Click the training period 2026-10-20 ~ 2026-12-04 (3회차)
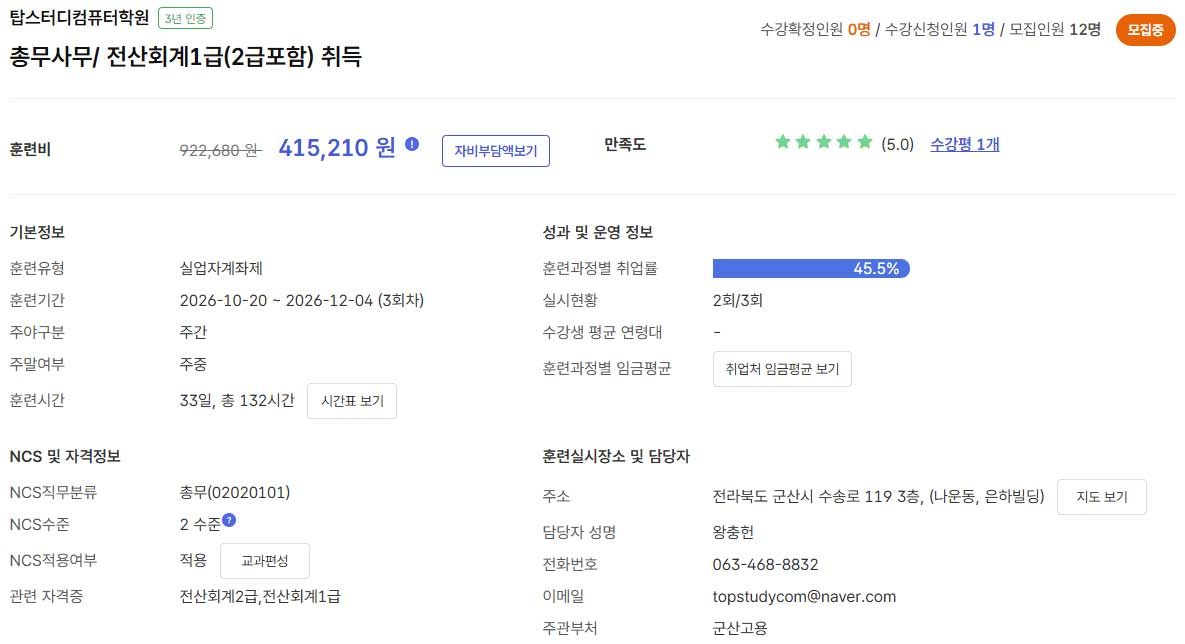The height and width of the screenshot is (644, 1185). 302,301
